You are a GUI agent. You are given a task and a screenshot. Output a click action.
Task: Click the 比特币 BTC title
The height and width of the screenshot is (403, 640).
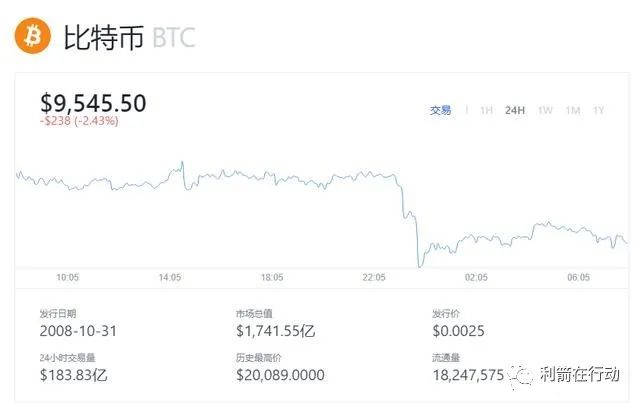(129, 38)
